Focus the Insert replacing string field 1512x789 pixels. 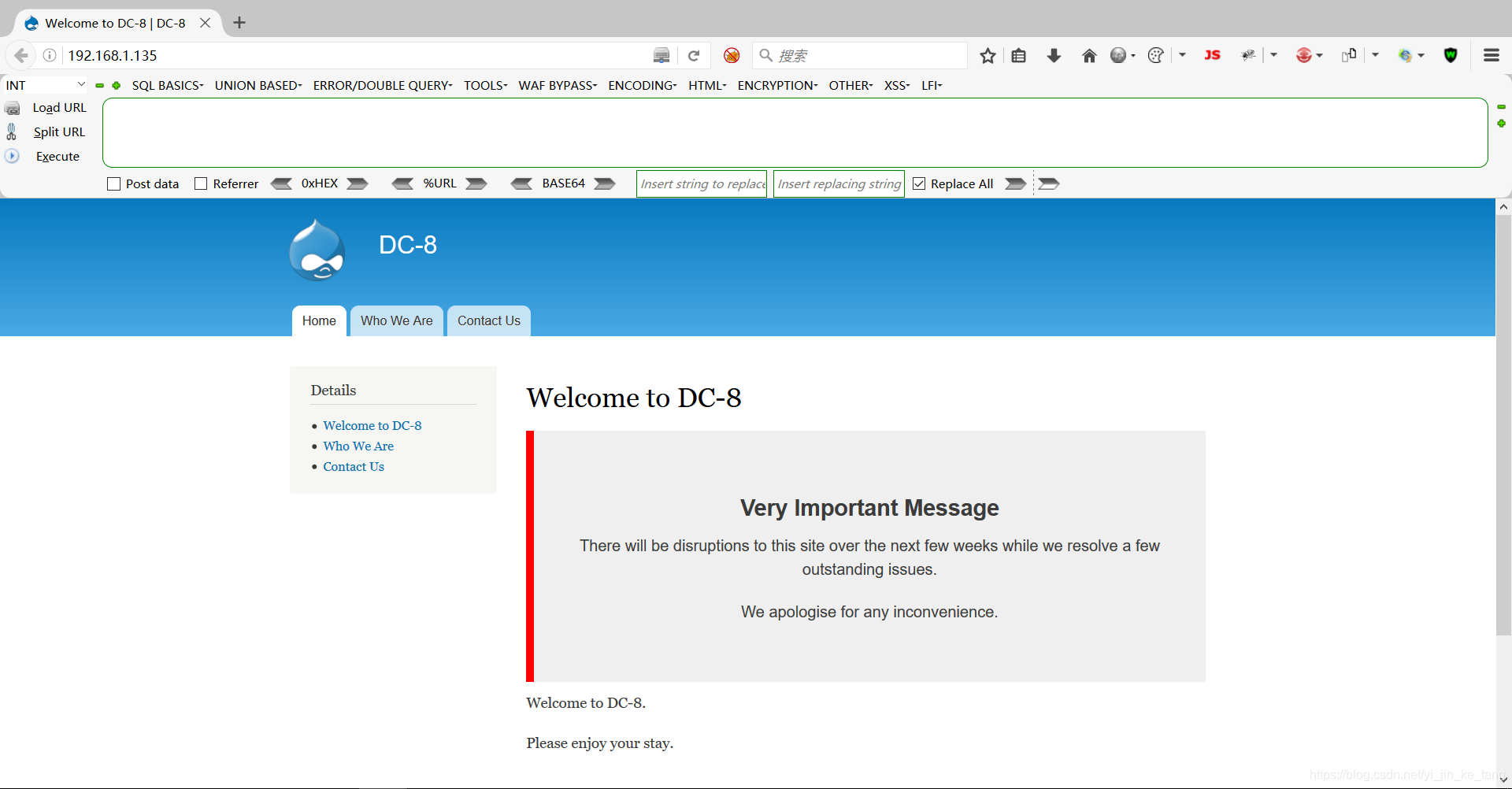(839, 183)
